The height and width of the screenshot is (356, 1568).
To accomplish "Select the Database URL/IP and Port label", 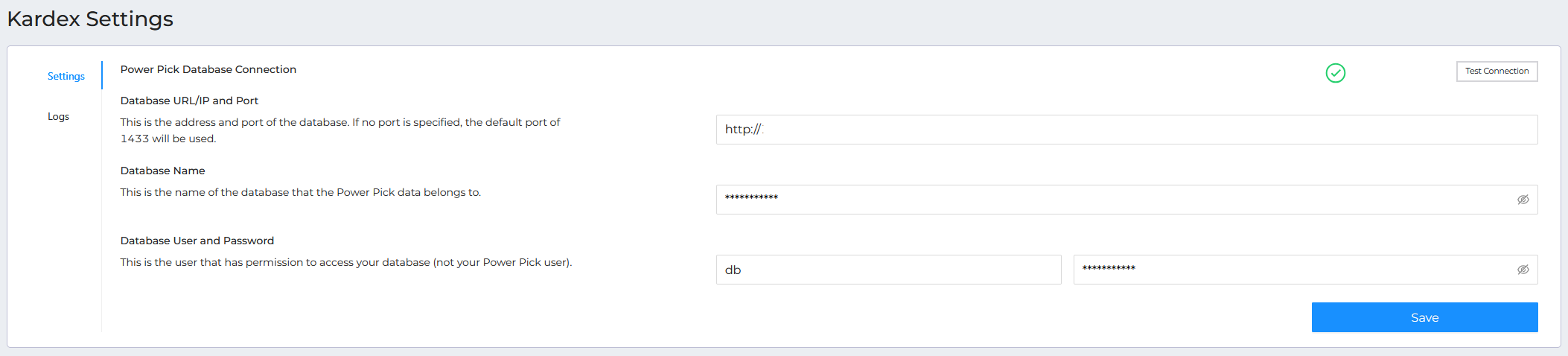I will 189,101.
